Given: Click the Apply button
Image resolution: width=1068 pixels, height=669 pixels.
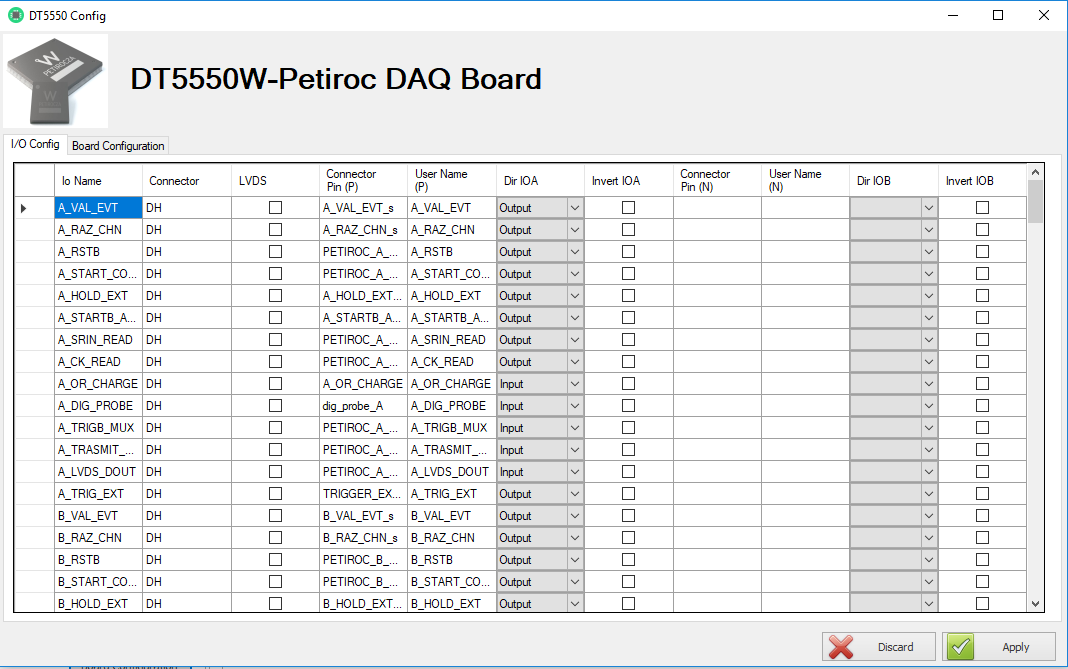Looking at the screenshot, I should [999, 647].
